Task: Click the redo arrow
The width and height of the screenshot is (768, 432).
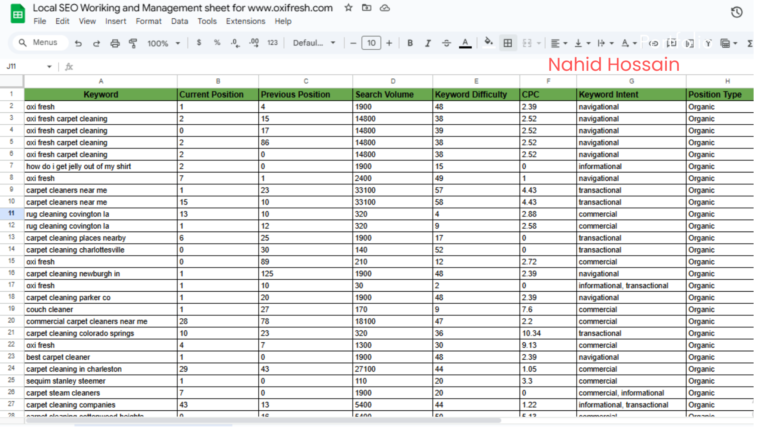Action: (x=96, y=43)
